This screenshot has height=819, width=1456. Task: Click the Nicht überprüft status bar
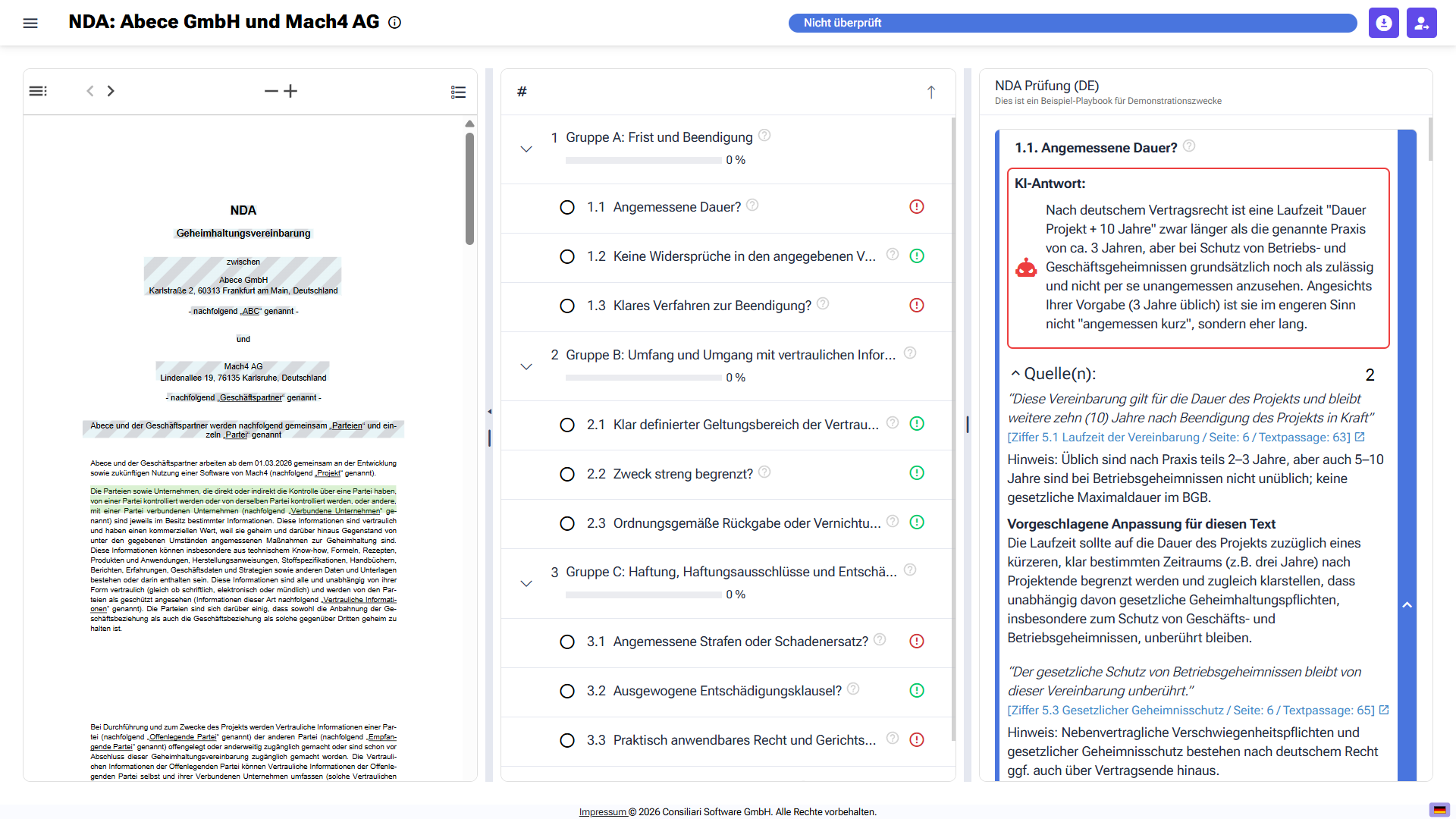pyautogui.click(x=1072, y=23)
